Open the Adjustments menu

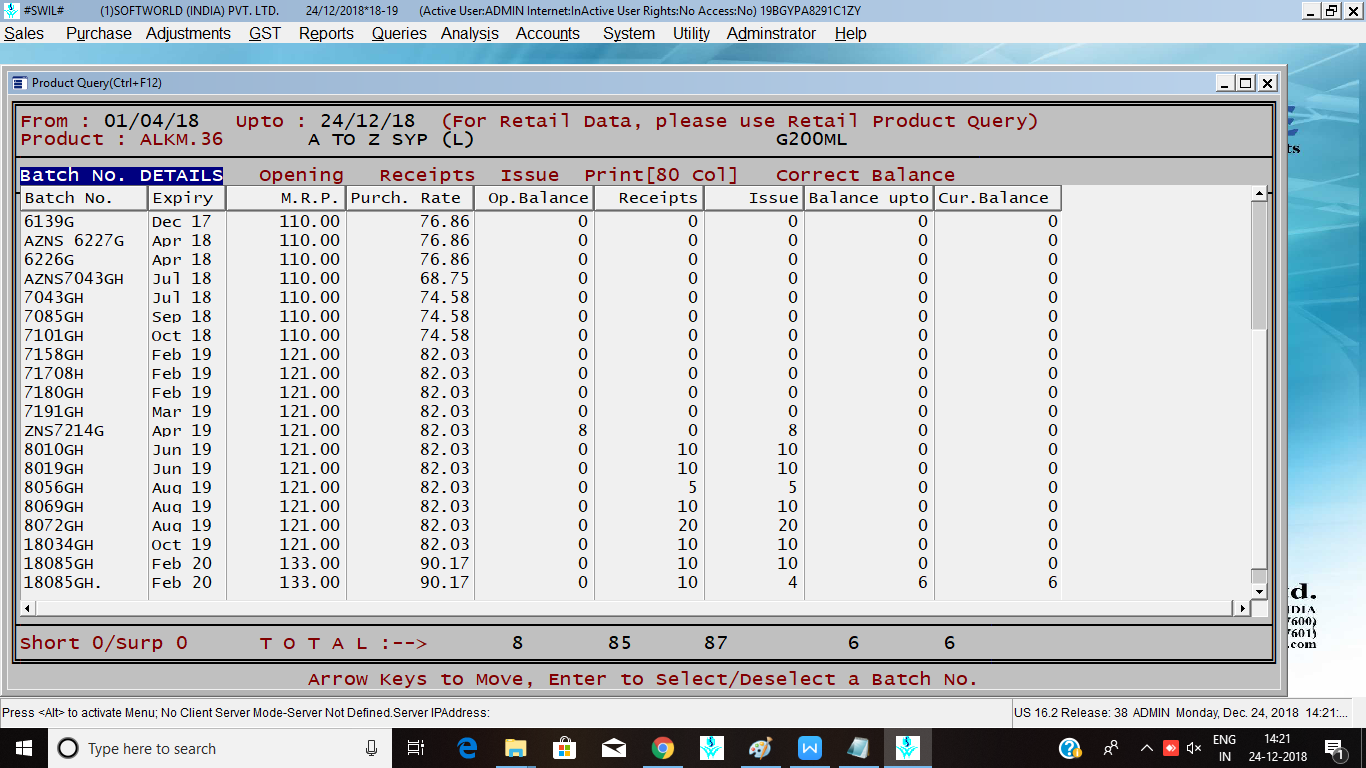pyautogui.click(x=188, y=33)
